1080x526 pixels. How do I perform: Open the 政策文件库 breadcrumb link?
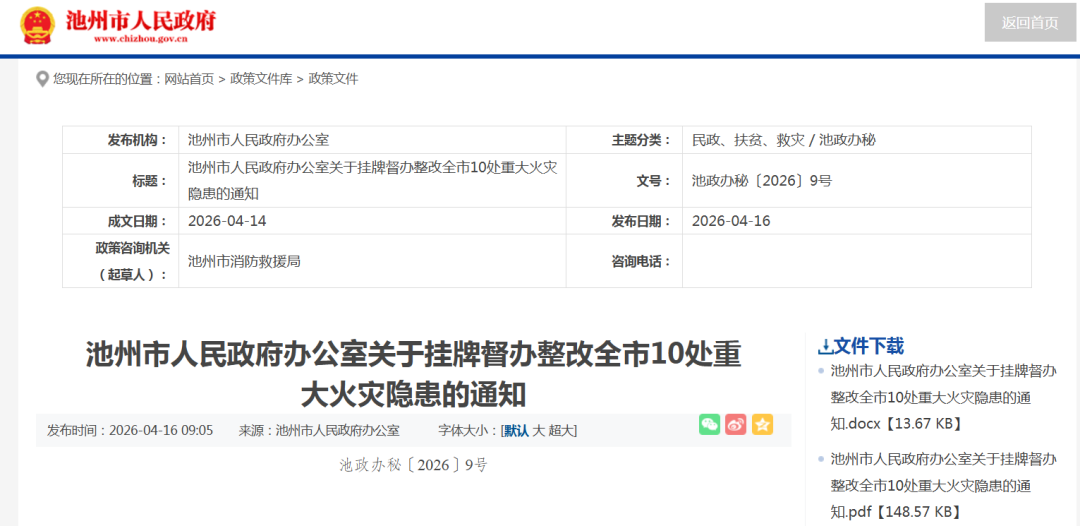tap(261, 79)
